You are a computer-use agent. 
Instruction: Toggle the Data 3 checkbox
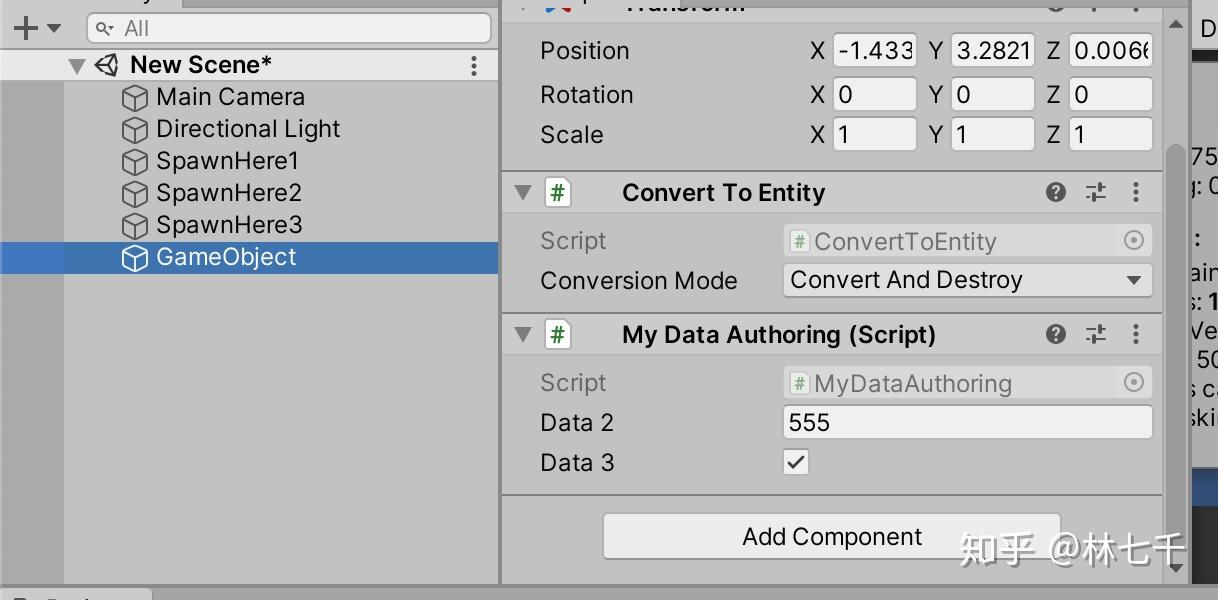pyautogui.click(x=796, y=462)
